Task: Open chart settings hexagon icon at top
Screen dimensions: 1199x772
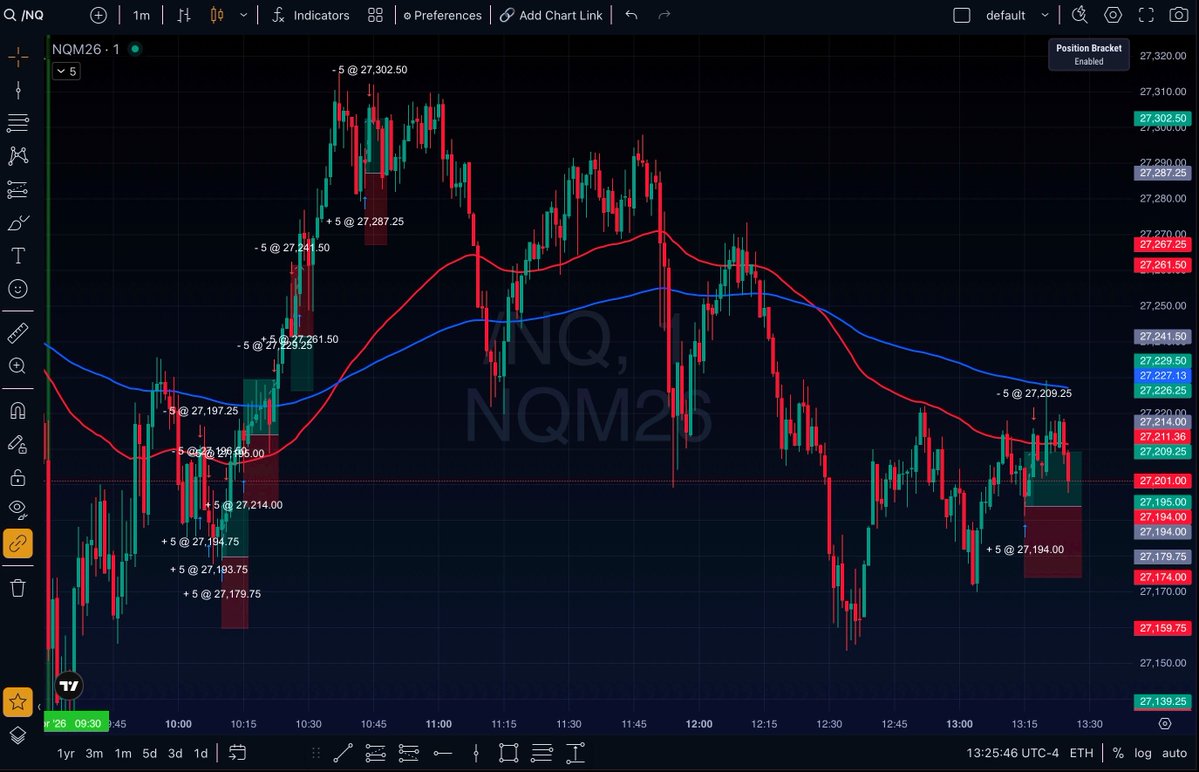Action: [1113, 15]
